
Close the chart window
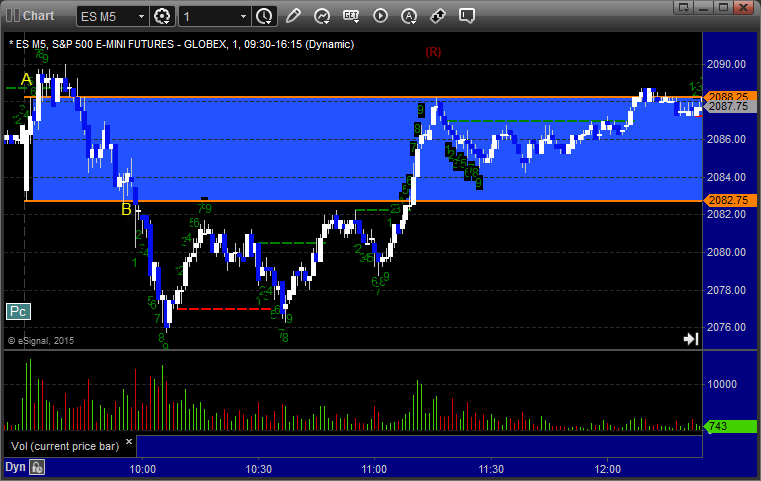743,7
